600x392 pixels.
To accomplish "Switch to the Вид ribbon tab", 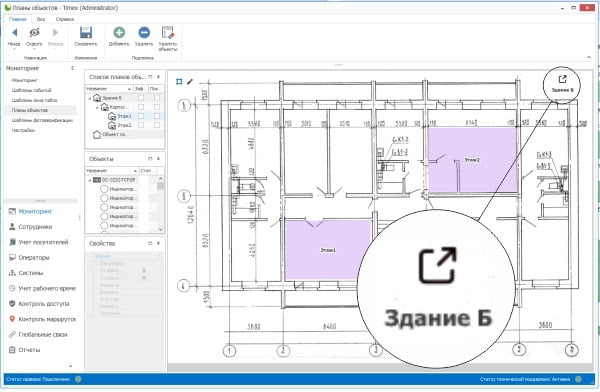I will click(41, 19).
